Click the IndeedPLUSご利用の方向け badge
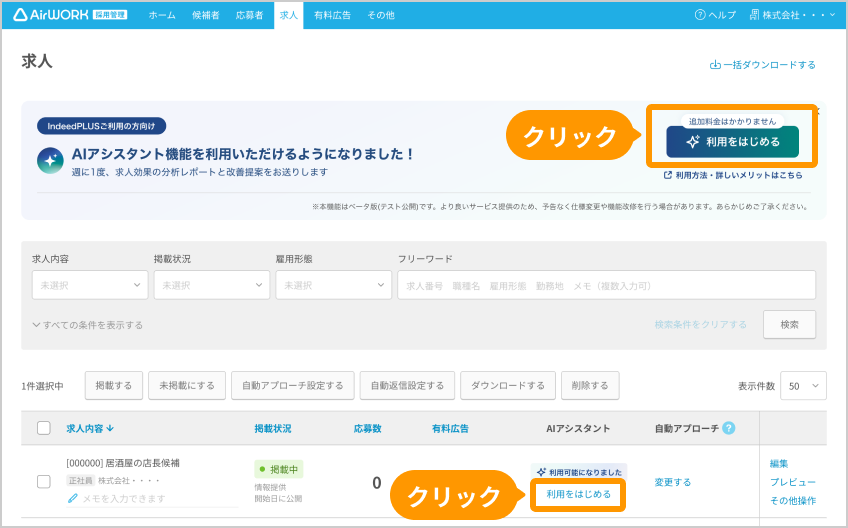Viewport: 848px width, 528px height. coord(101,126)
